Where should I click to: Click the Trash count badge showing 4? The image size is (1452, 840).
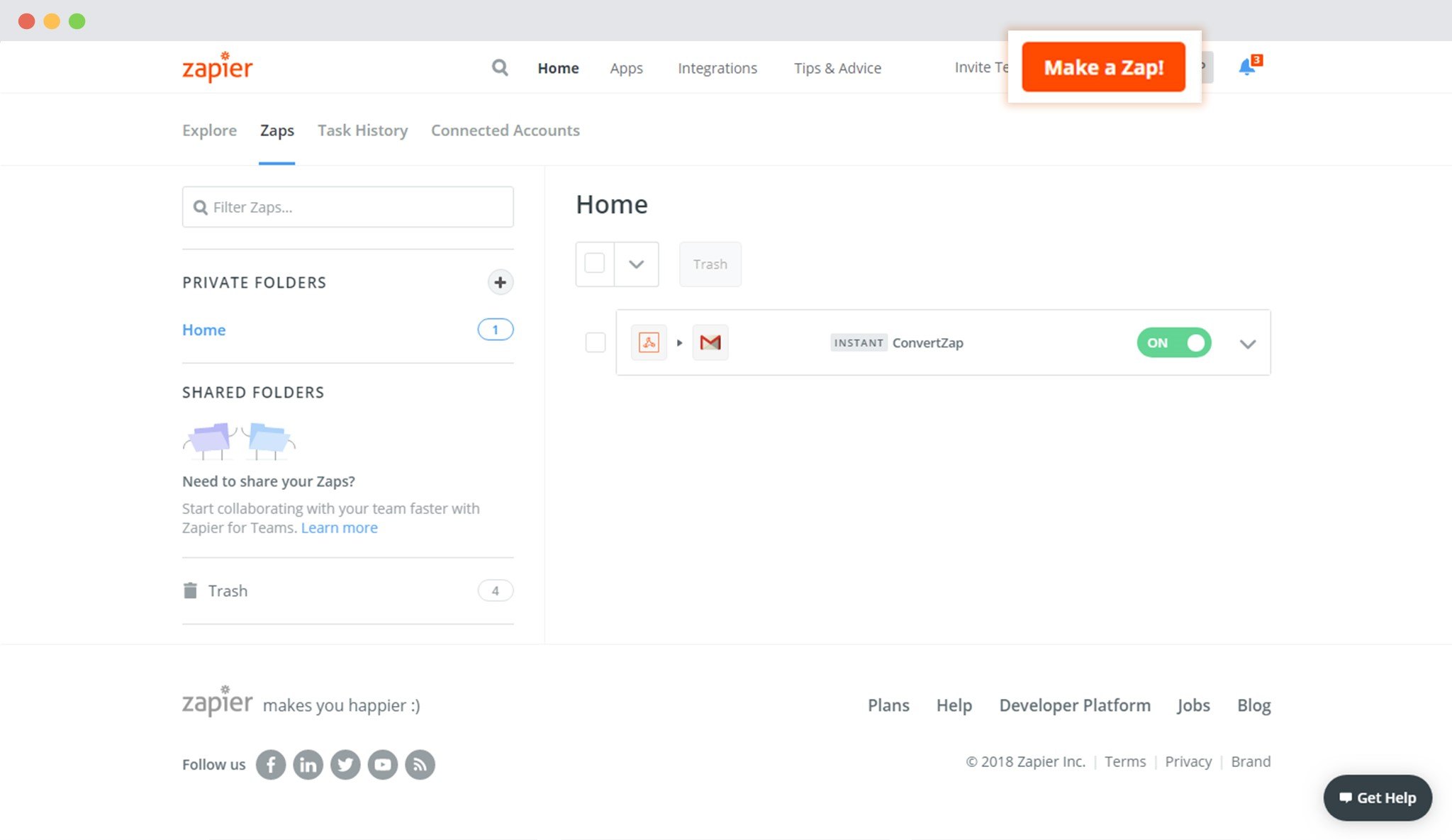496,590
